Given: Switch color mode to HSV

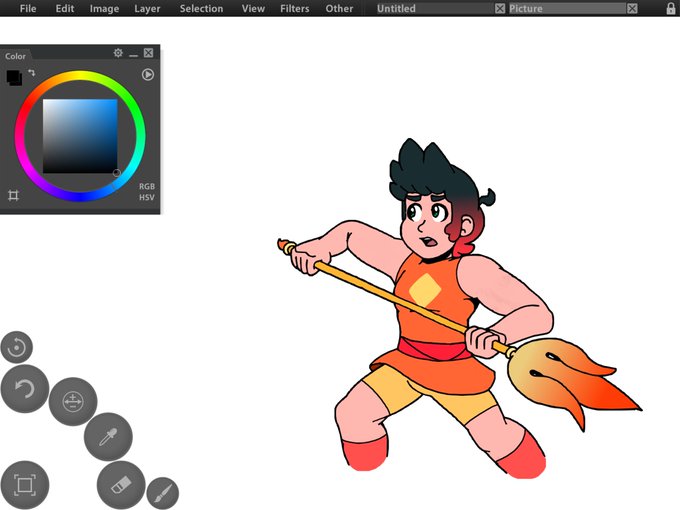Looking at the screenshot, I should 147,197.
